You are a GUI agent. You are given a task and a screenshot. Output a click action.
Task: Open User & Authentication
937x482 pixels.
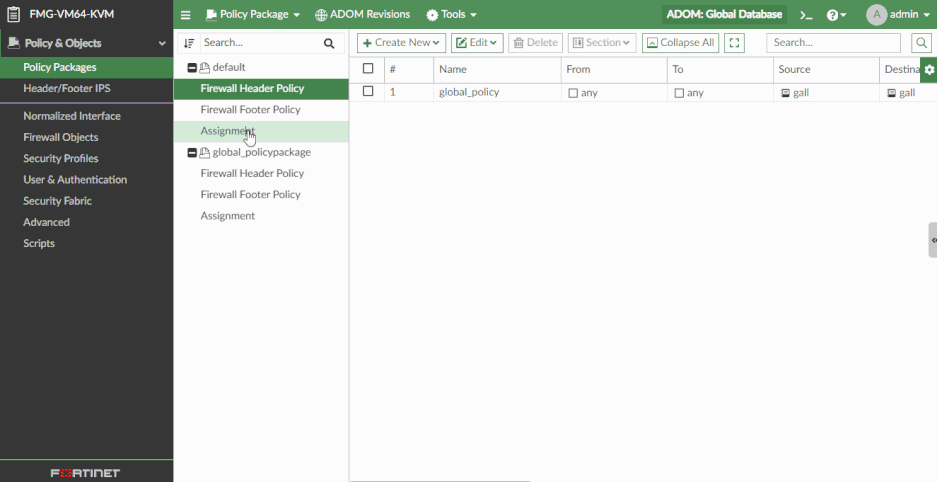(x=87, y=180)
